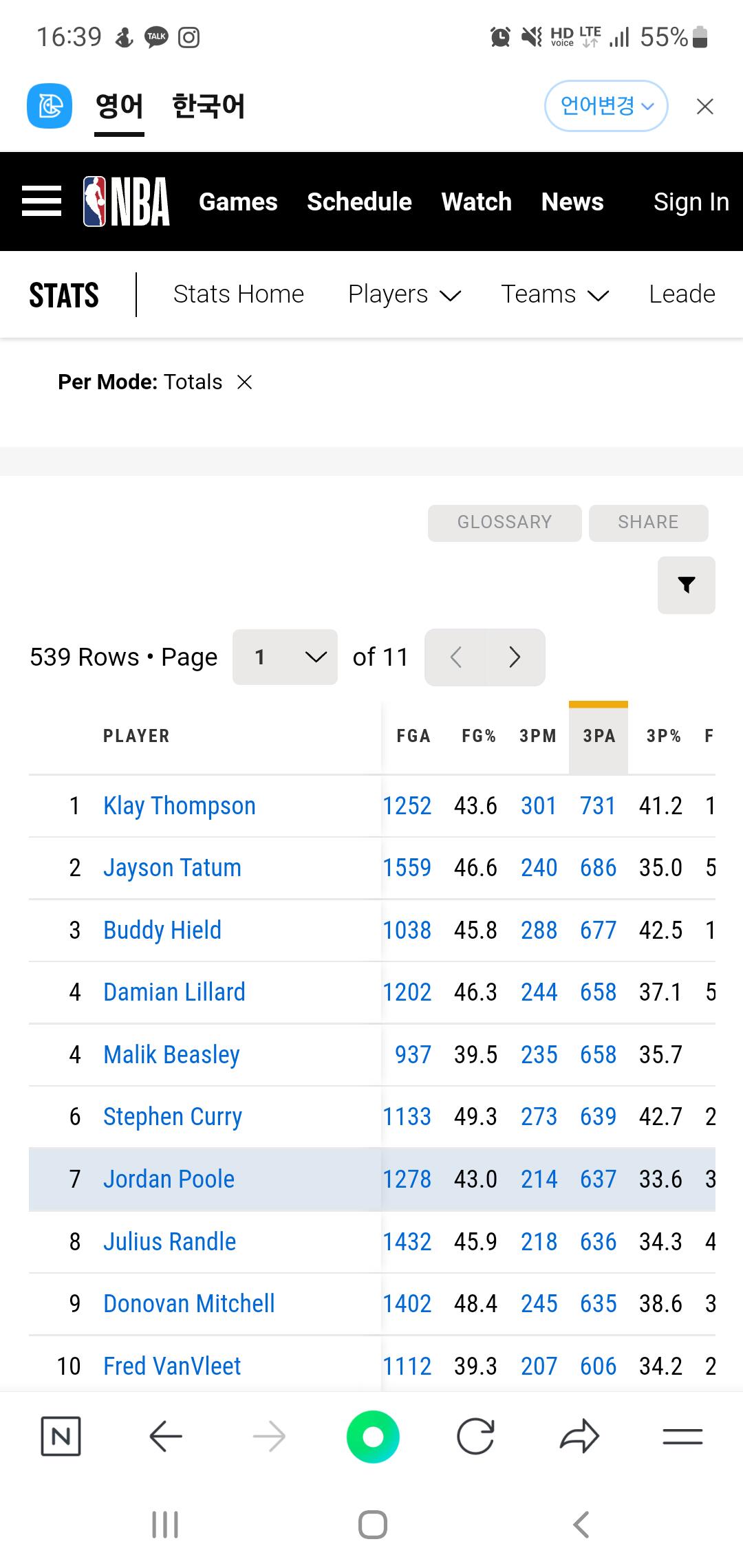The height and width of the screenshot is (1568, 743).
Task: Sort by the 3P% column header
Action: [664, 737]
